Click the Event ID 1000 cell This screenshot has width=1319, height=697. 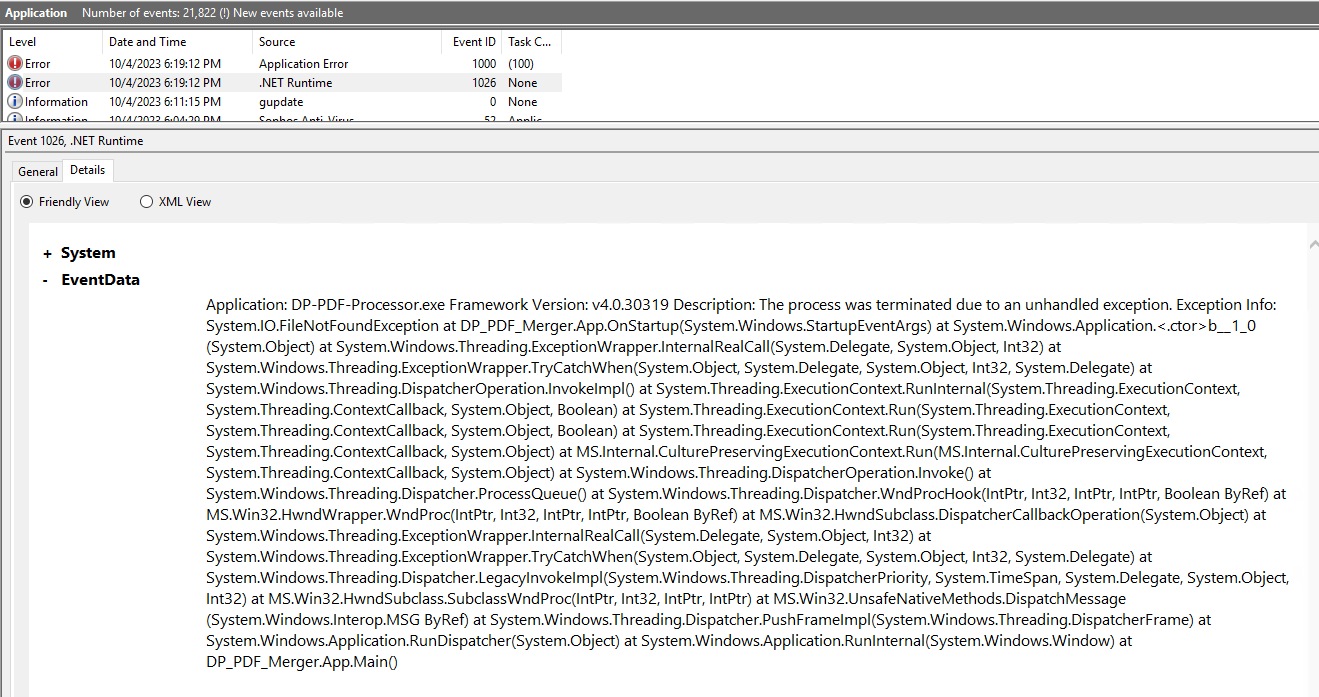pyautogui.click(x=484, y=64)
